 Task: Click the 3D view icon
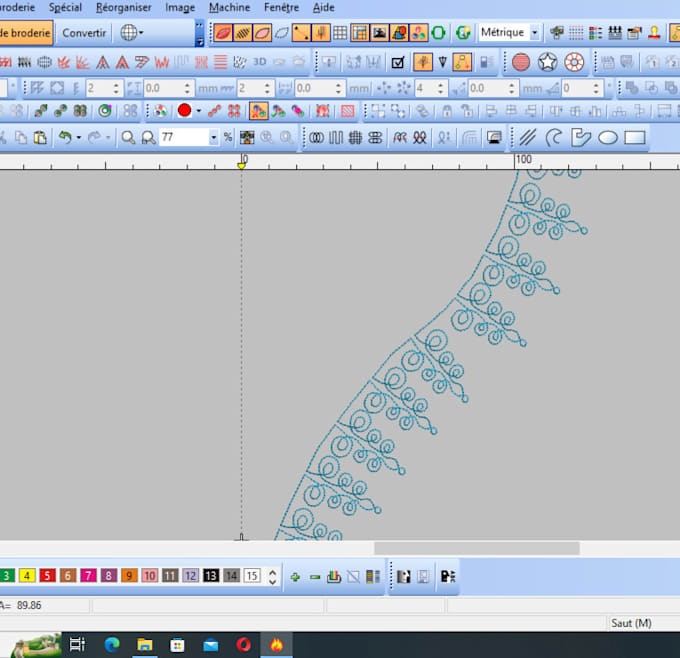[260, 62]
